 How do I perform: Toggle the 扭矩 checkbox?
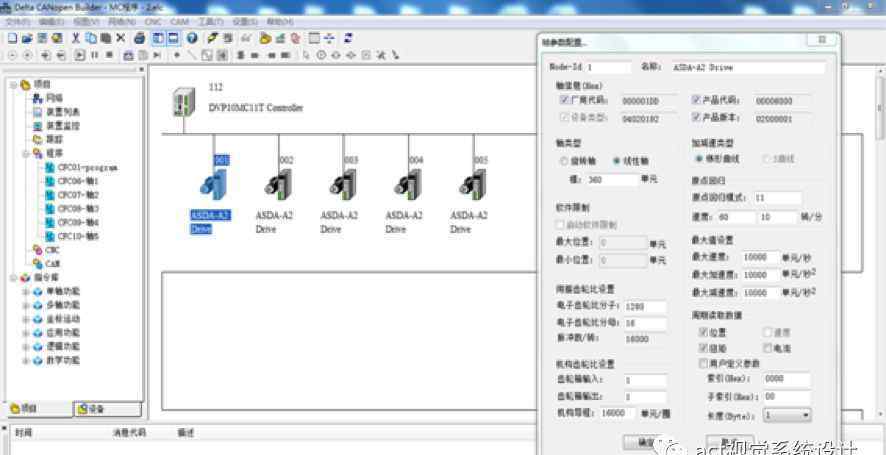click(703, 347)
